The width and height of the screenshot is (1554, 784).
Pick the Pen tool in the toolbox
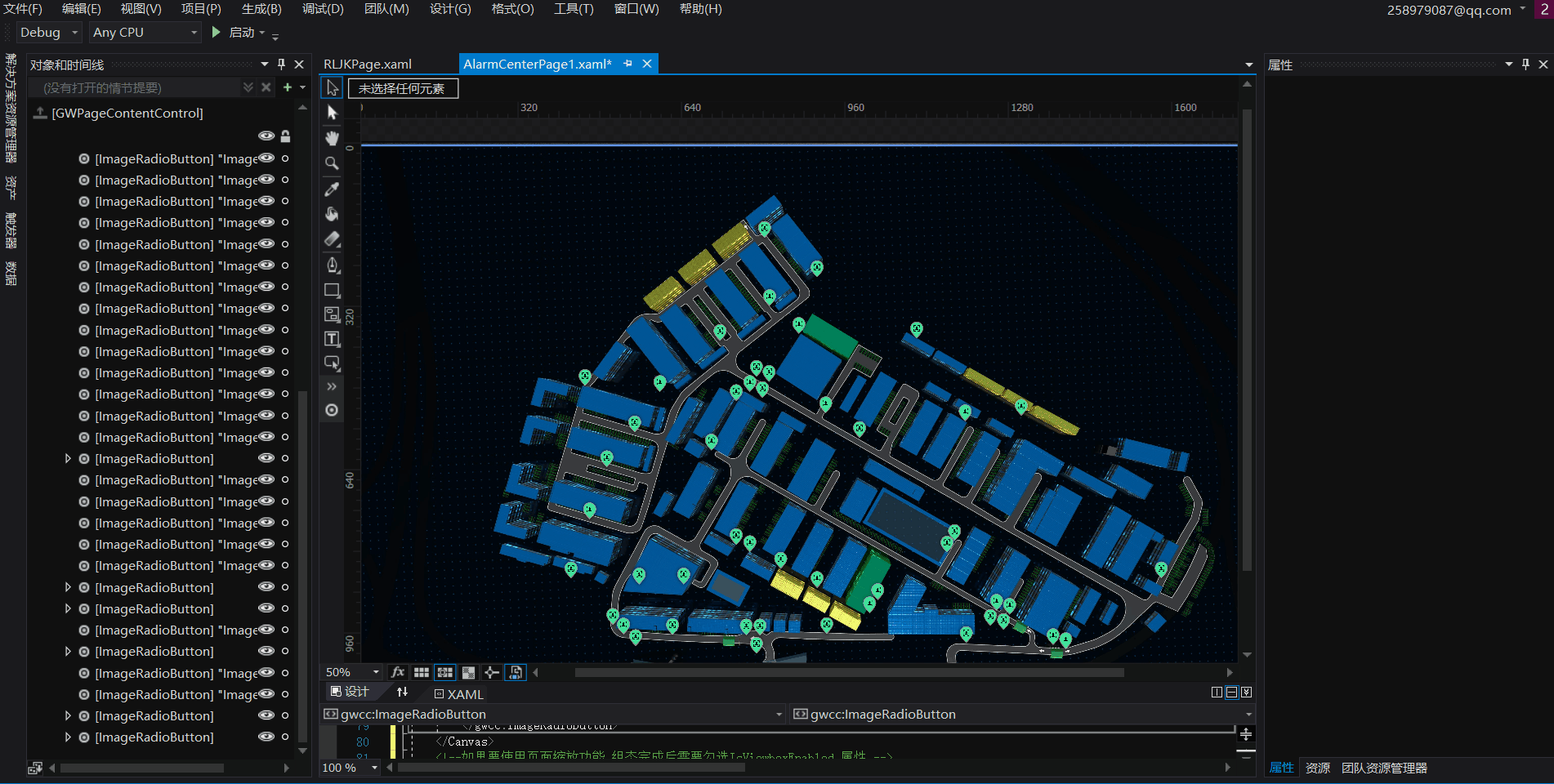(x=332, y=265)
